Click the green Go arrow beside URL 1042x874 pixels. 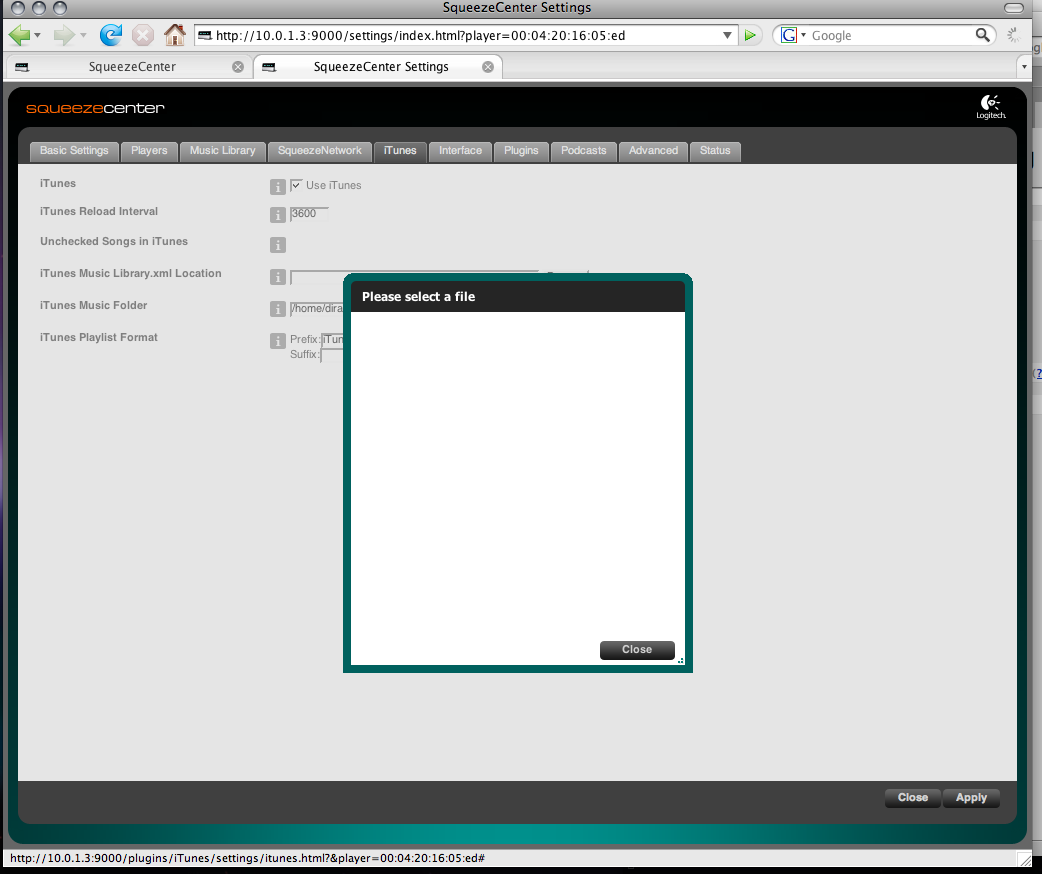pos(751,36)
